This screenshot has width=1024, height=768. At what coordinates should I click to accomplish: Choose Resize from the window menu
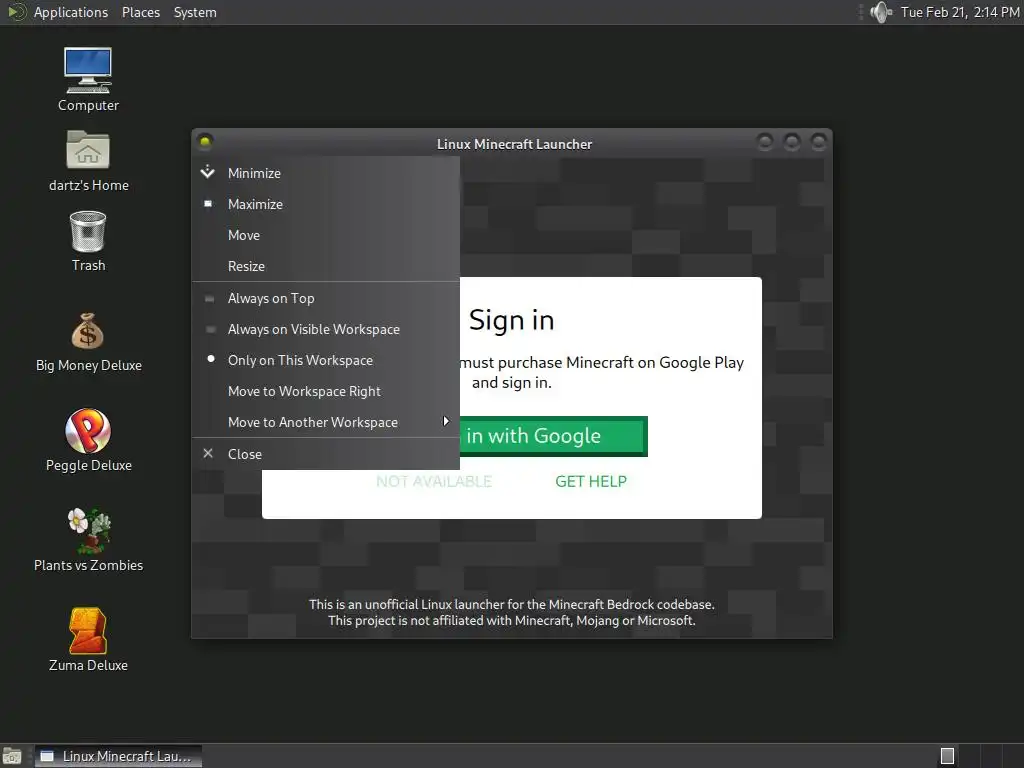point(326,266)
